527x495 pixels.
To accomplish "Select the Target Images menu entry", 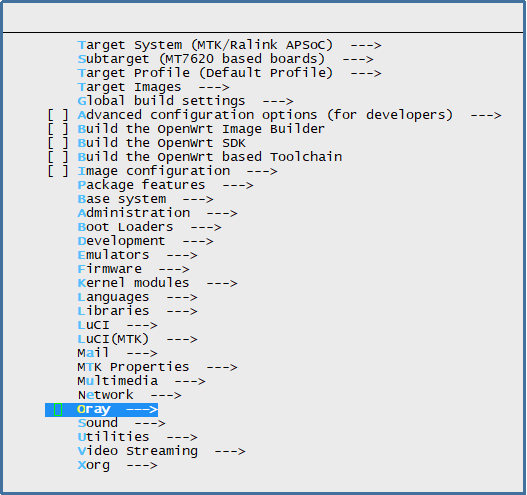I will 153,87.
